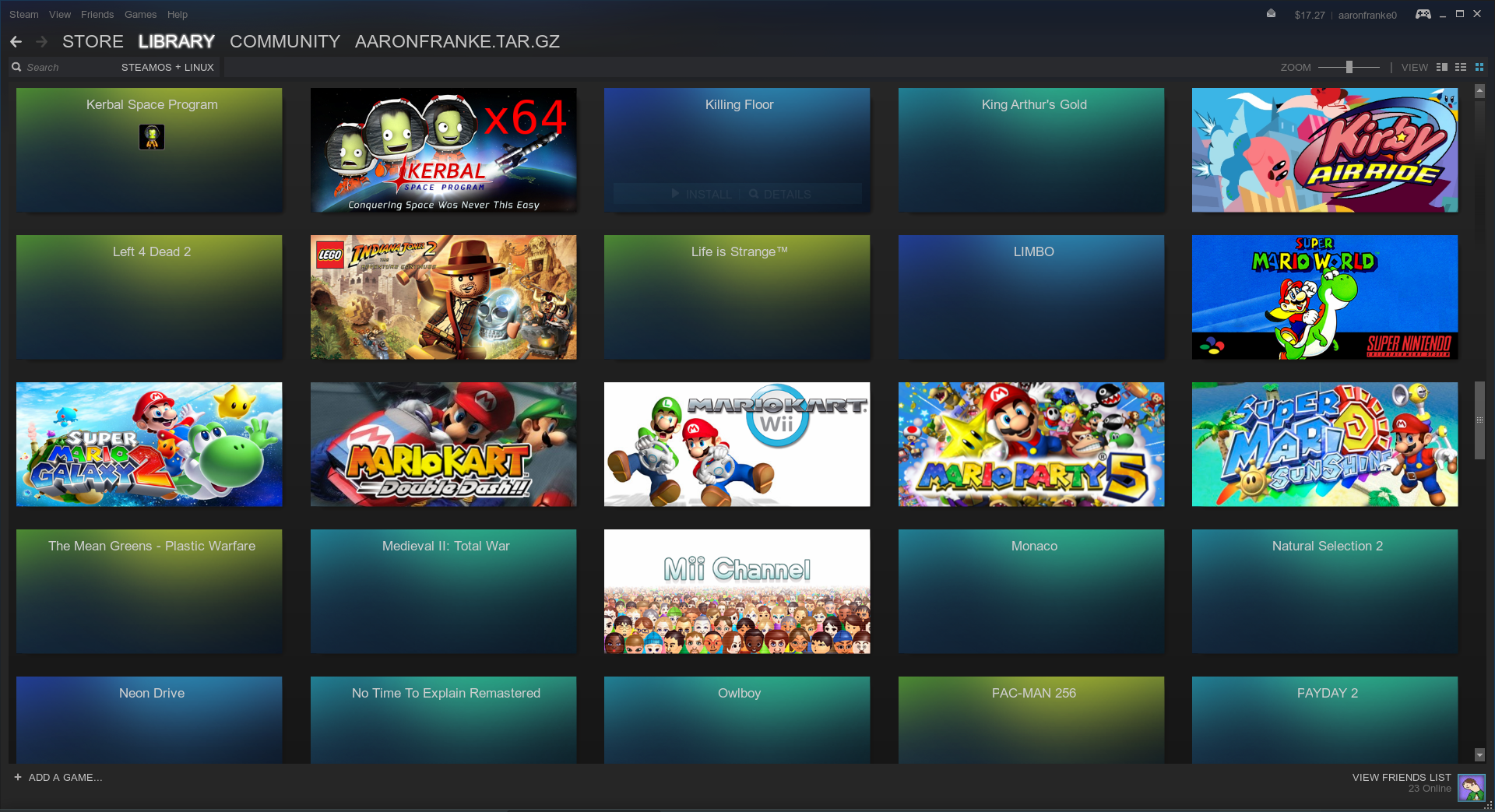Close the Steam window

point(1477,14)
